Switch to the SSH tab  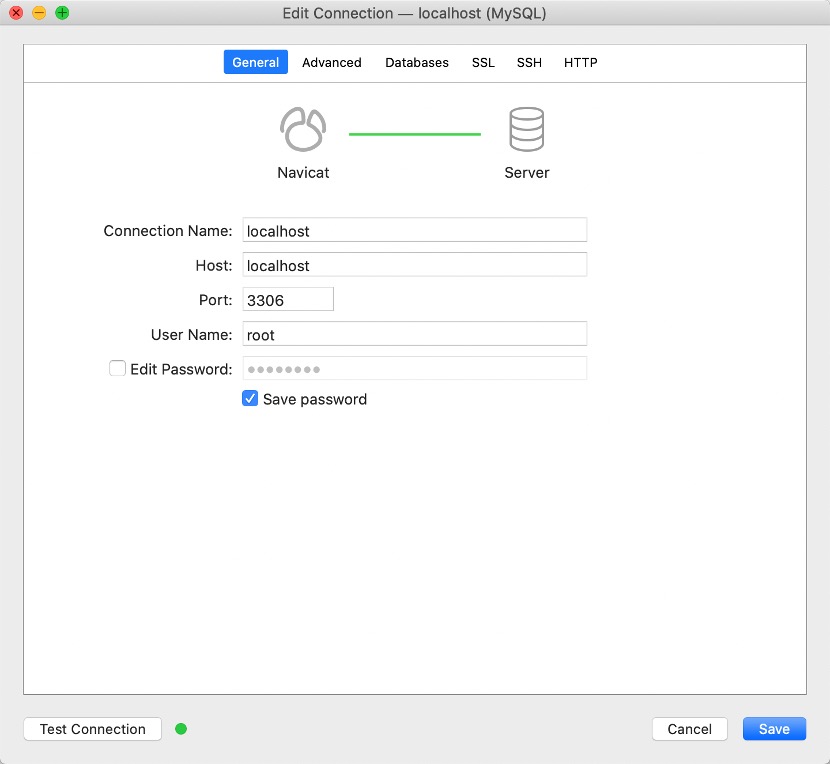pos(529,62)
